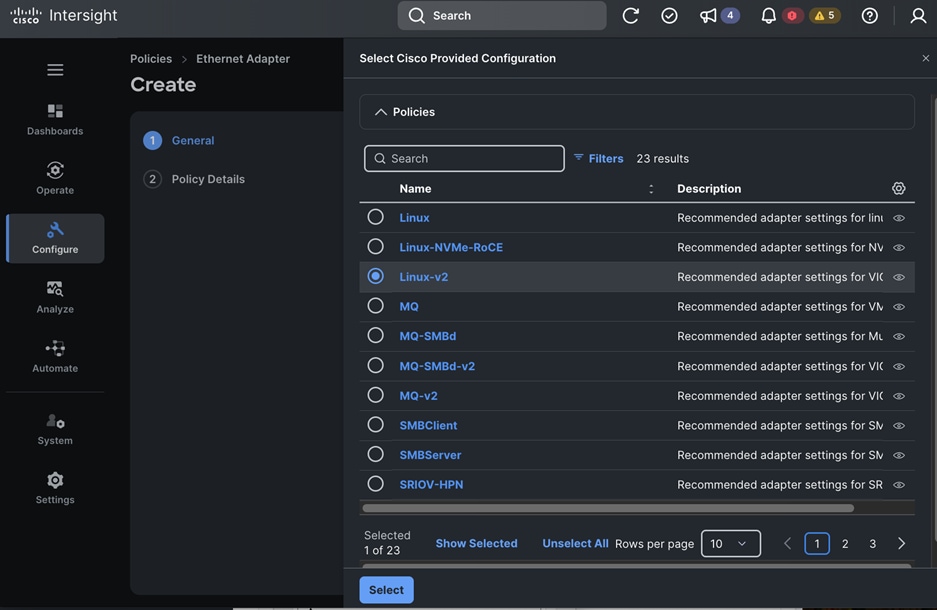Go to the Operate section

55,178
